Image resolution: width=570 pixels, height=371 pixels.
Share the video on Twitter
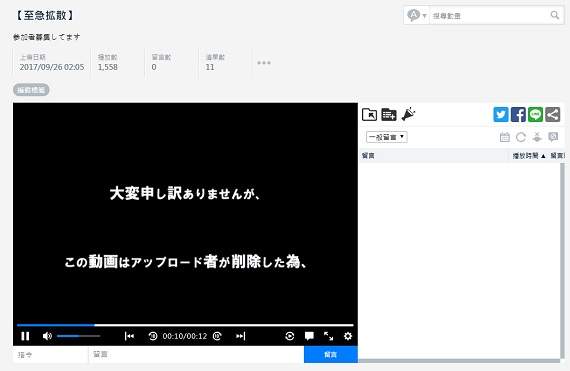click(501, 114)
